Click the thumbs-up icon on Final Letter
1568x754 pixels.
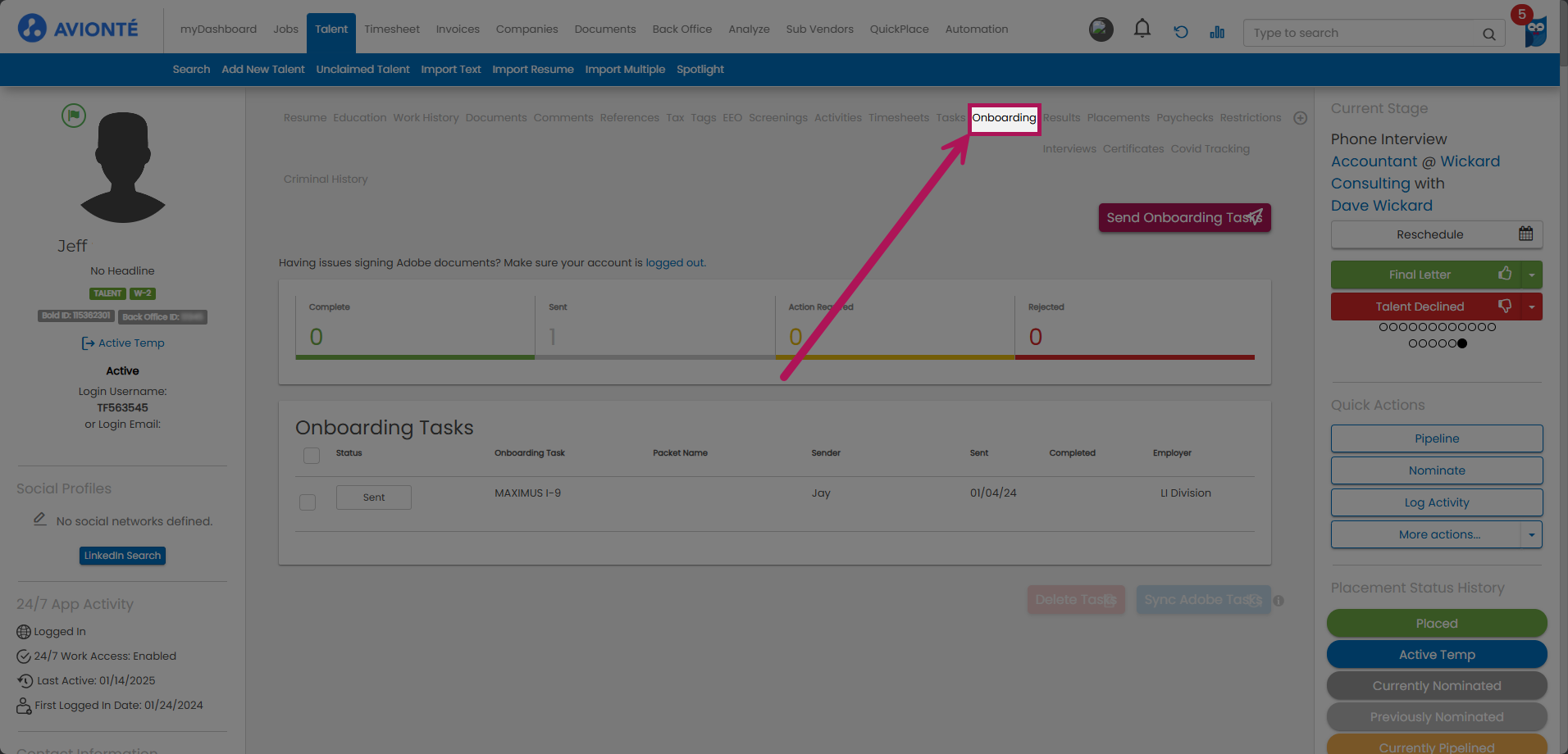tap(1505, 274)
